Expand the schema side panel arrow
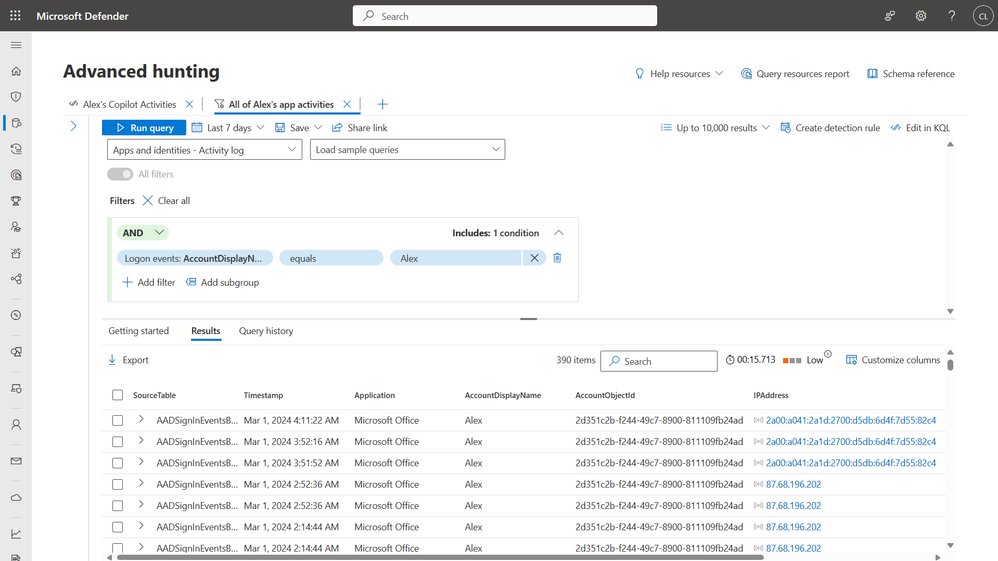This screenshot has width=998, height=561. coord(73,126)
